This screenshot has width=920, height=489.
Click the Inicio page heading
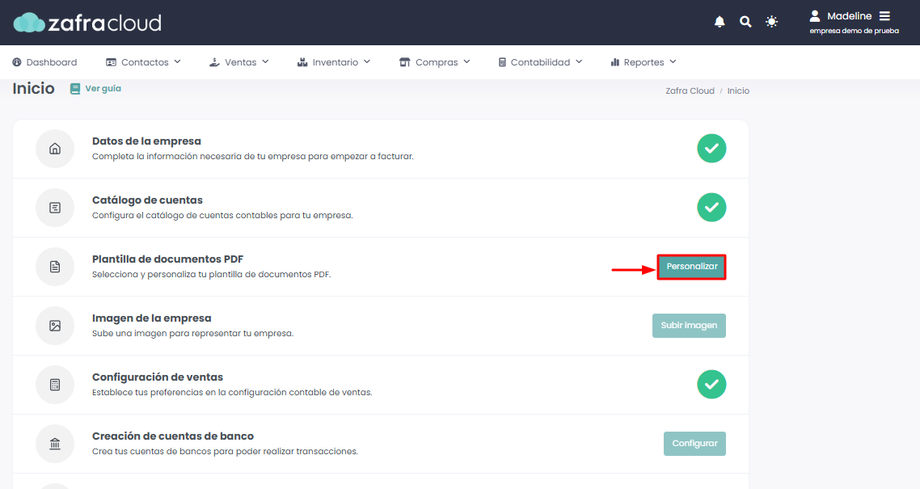(33, 89)
